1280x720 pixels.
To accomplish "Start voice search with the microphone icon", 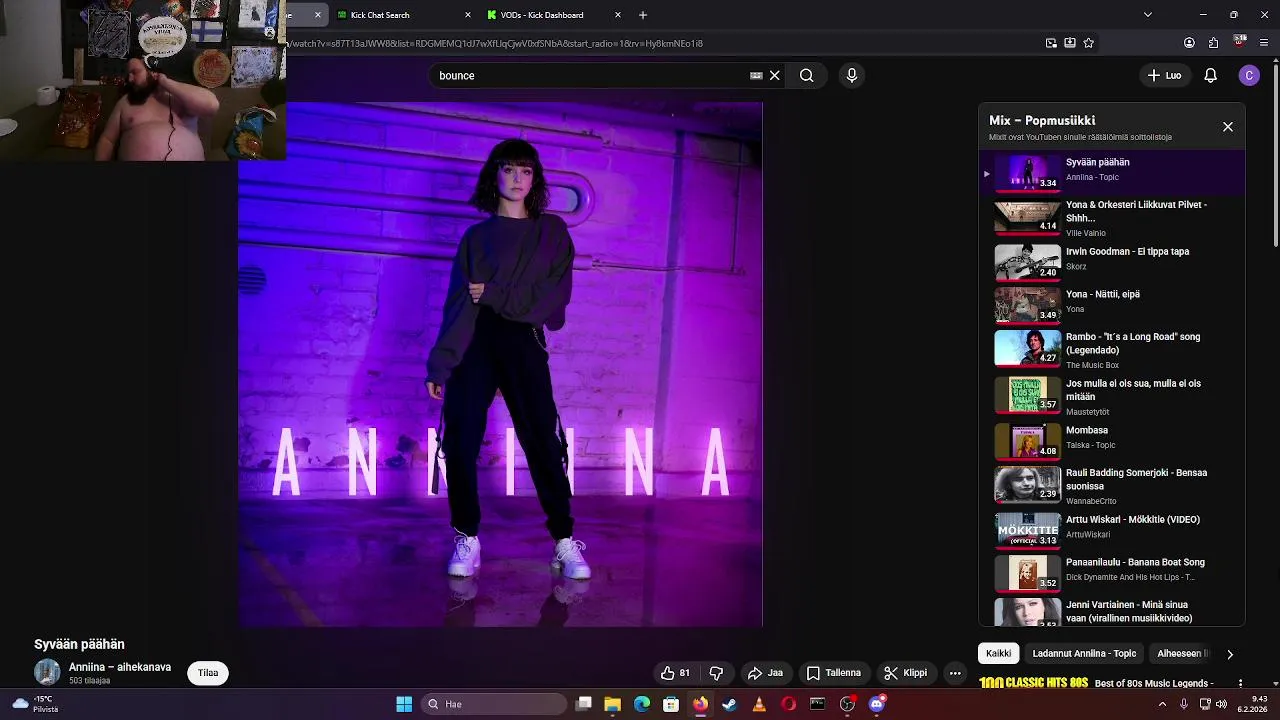I will click(x=851, y=75).
